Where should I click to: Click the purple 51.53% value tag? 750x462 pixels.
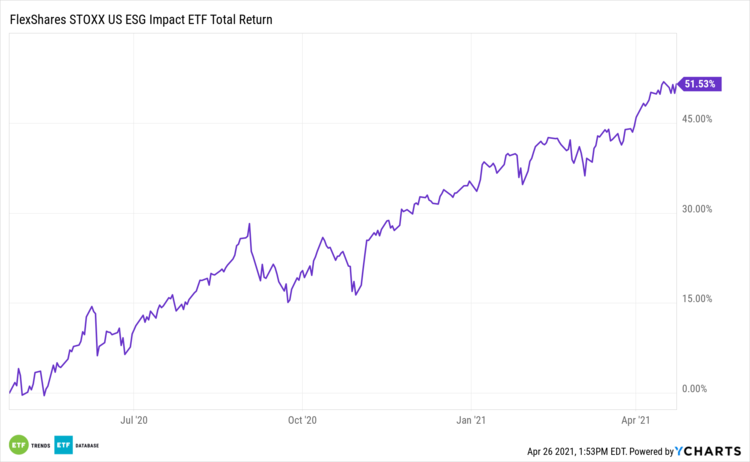click(x=698, y=84)
